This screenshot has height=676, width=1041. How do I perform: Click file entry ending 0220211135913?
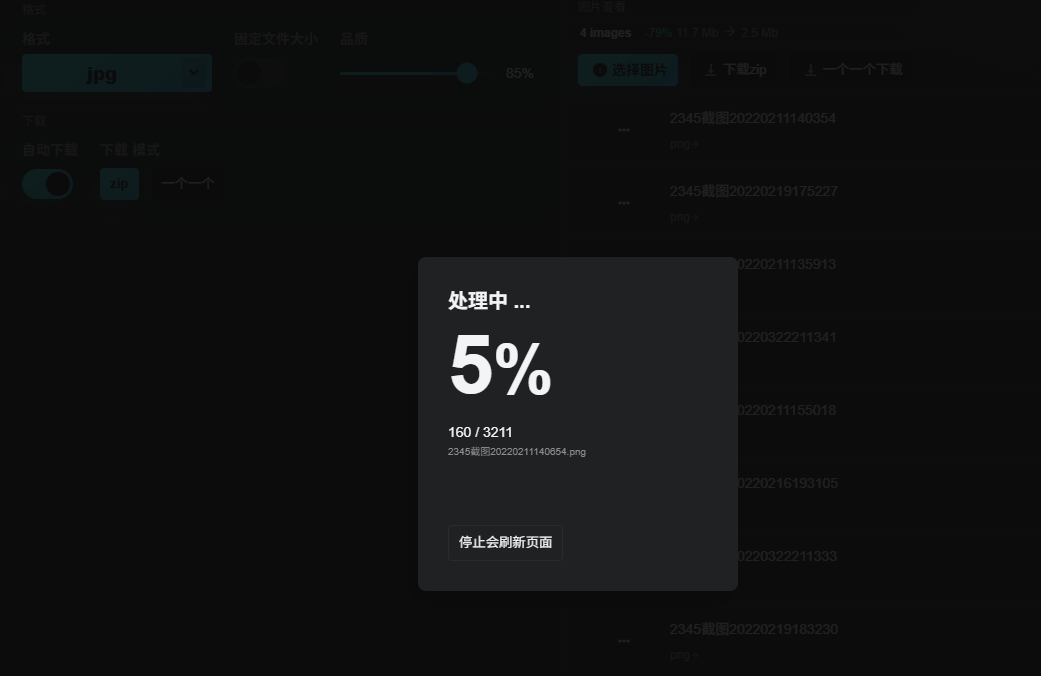pyautogui.click(x=787, y=264)
